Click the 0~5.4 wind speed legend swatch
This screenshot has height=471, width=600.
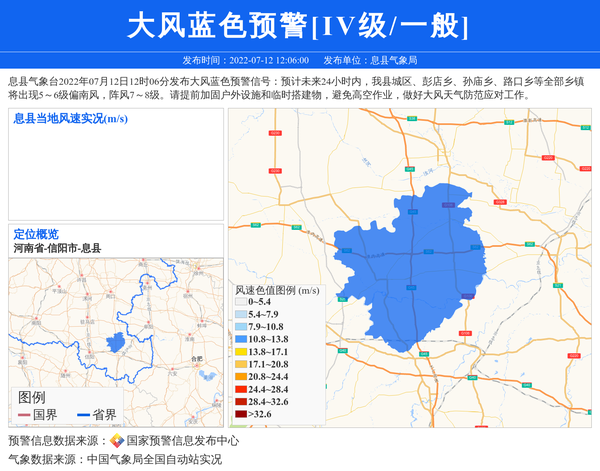pyautogui.click(x=240, y=302)
